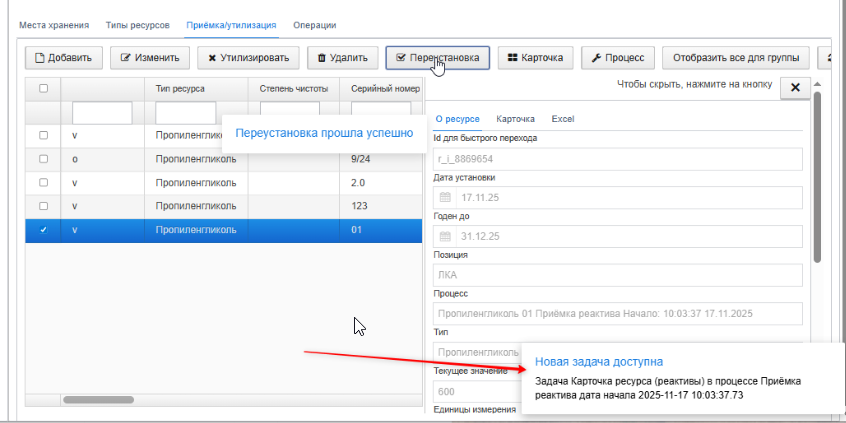This screenshot has height=423, width=846.
Task: Open the Excel tab in details panel
Action: (563, 119)
